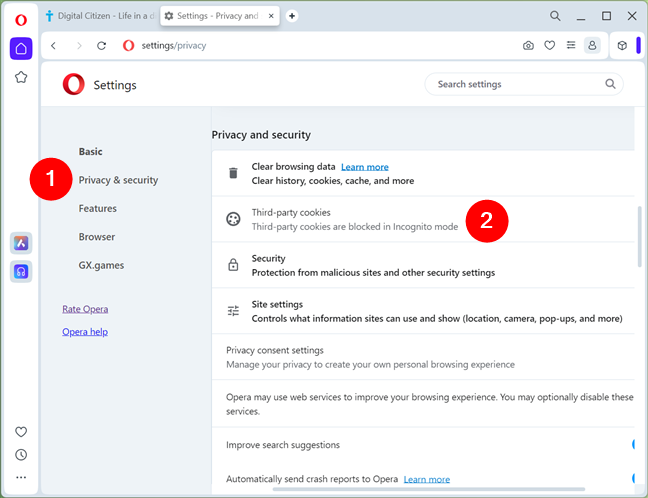648x498 pixels.
Task: Open Security settings row
Action: (x=423, y=265)
